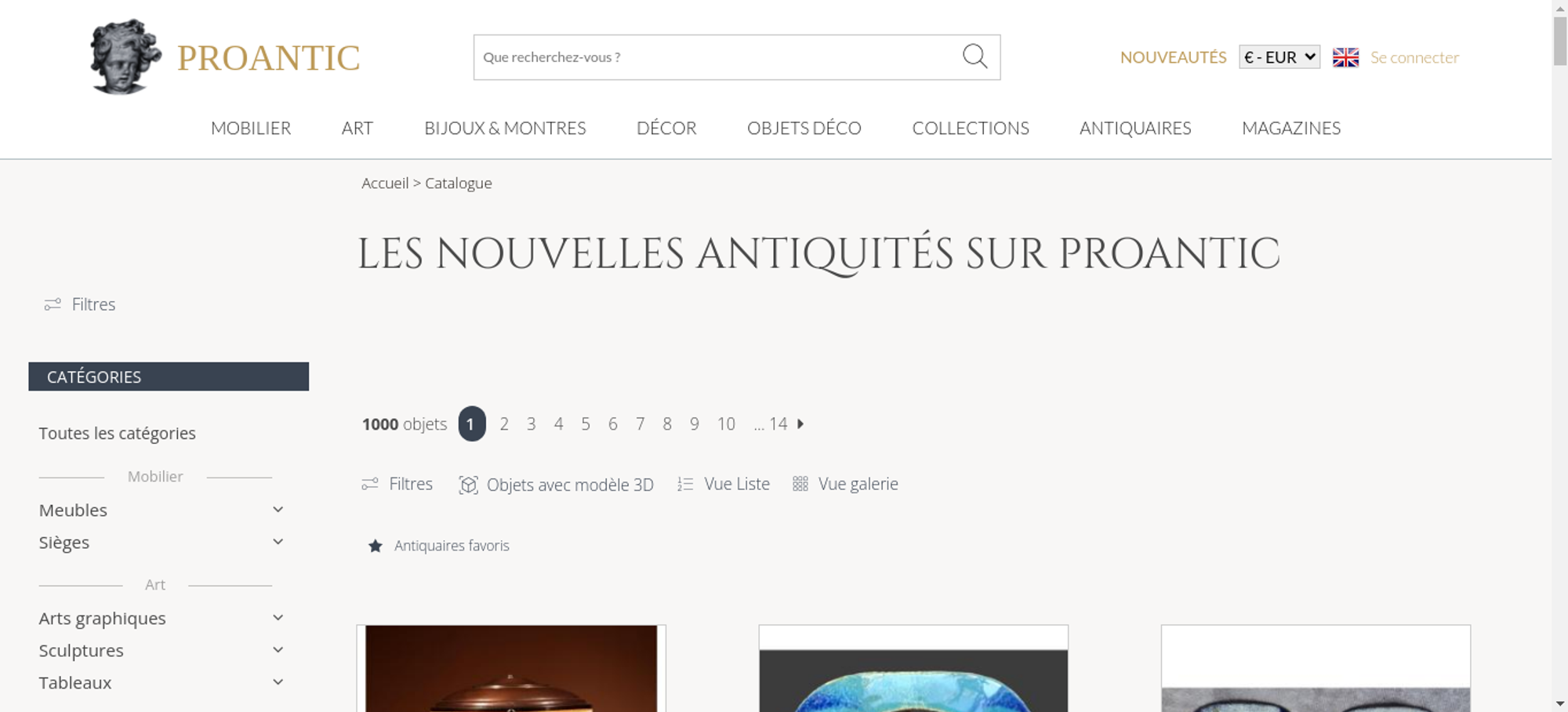
Task: Click the magnifying glass search icon
Action: coord(975,56)
